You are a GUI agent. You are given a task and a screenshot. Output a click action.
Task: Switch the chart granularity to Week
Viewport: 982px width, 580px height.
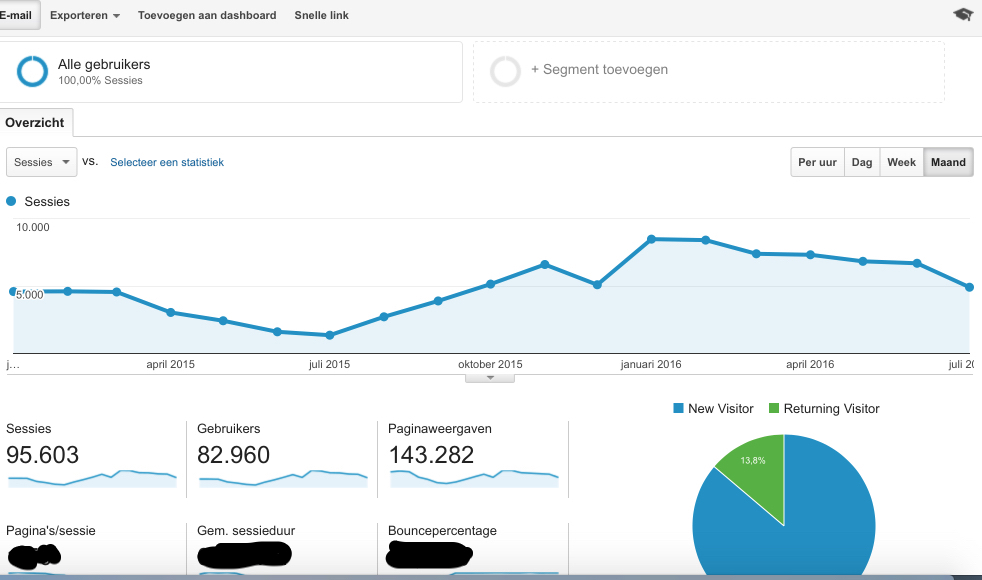pos(901,162)
